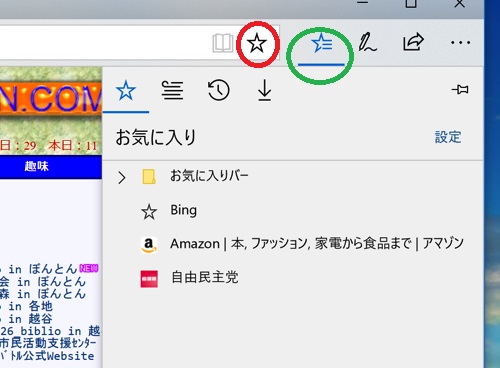Screen dimensions: 500x368
Task: Expand the お気に入りバー folder chevron
Action: (122, 178)
